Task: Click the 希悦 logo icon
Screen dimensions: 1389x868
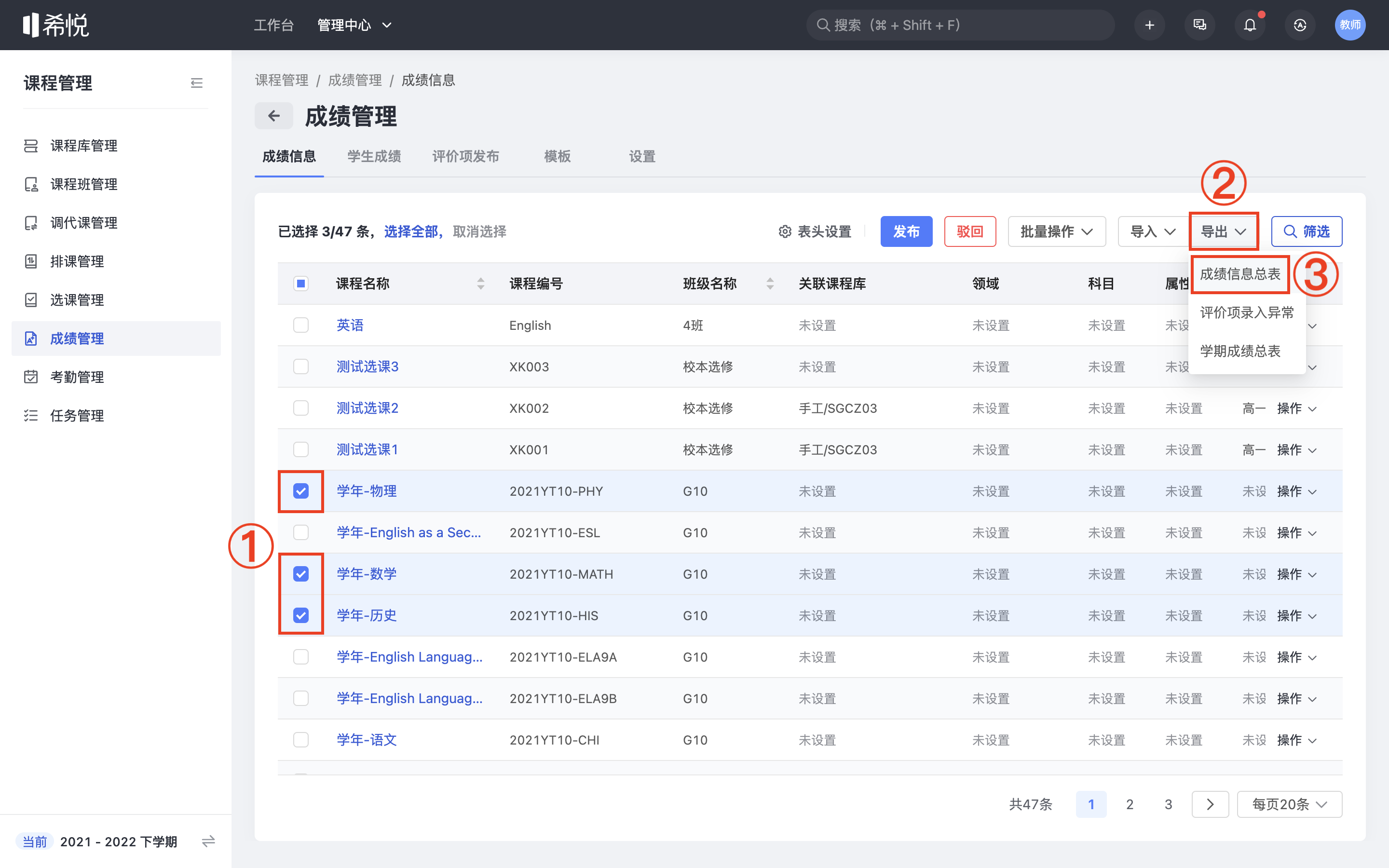Action: 55,25
